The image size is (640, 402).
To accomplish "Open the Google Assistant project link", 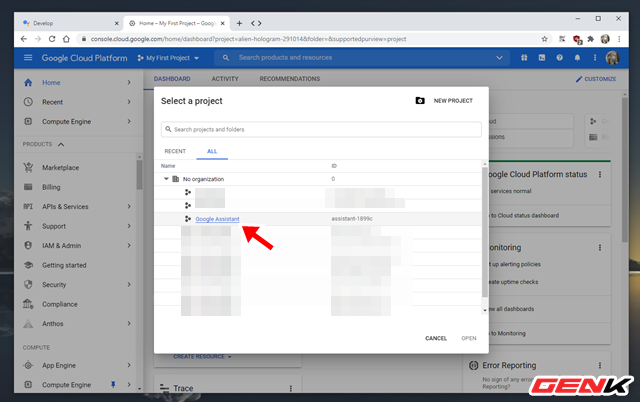I will click(217, 219).
